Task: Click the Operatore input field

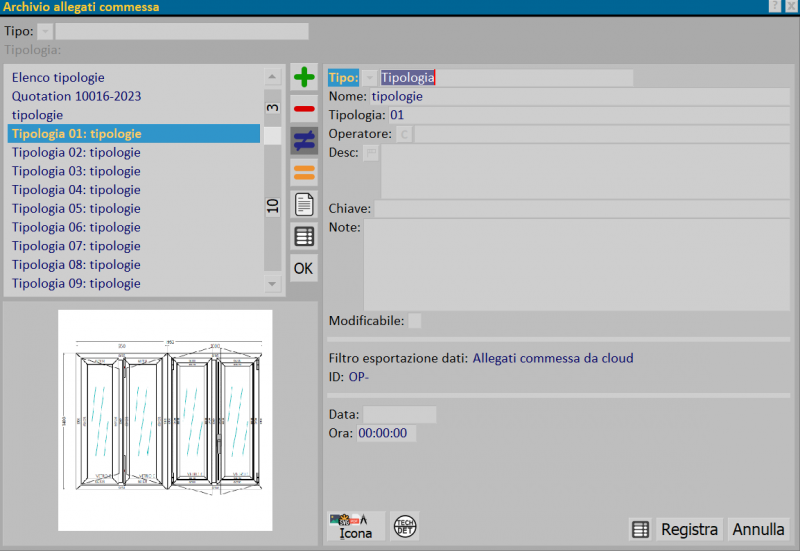Action: pyautogui.click(x=602, y=134)
